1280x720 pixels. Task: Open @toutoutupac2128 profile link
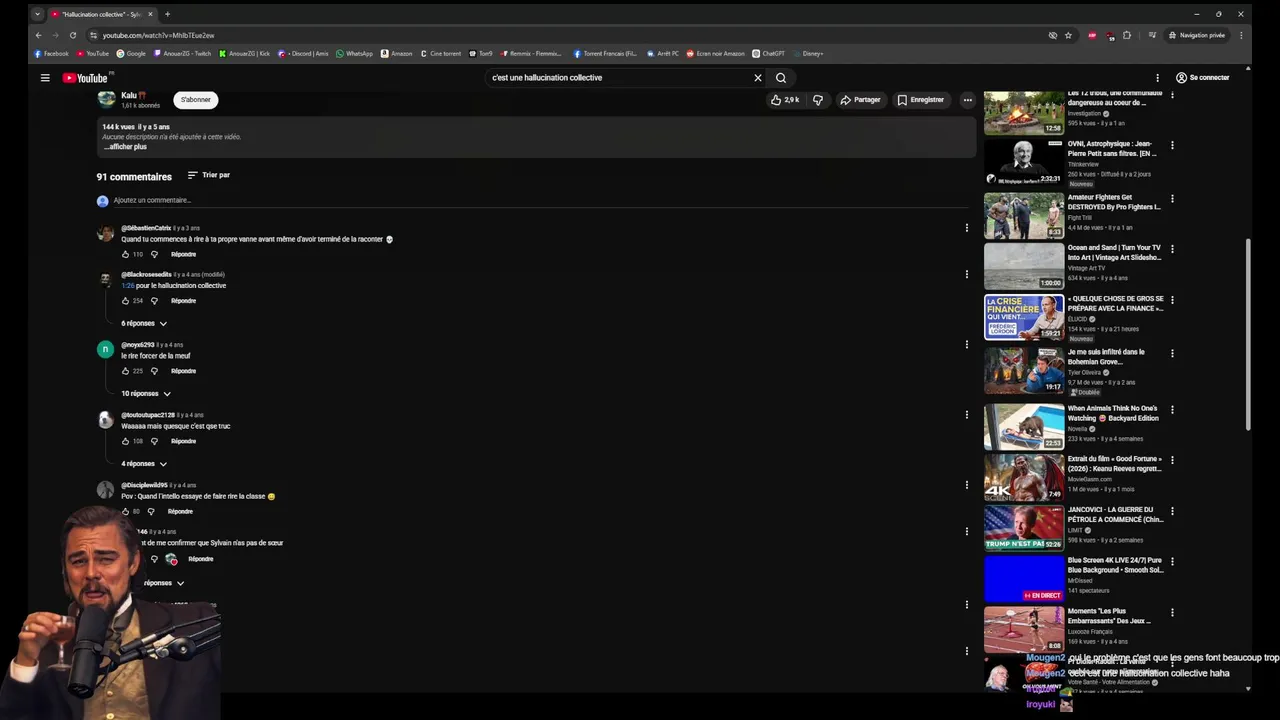coord(148,415)
